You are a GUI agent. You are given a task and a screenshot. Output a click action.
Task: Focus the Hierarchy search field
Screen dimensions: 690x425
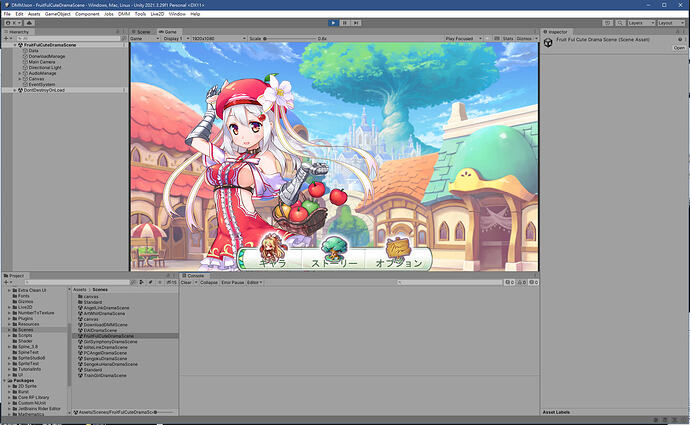(68, 39)
